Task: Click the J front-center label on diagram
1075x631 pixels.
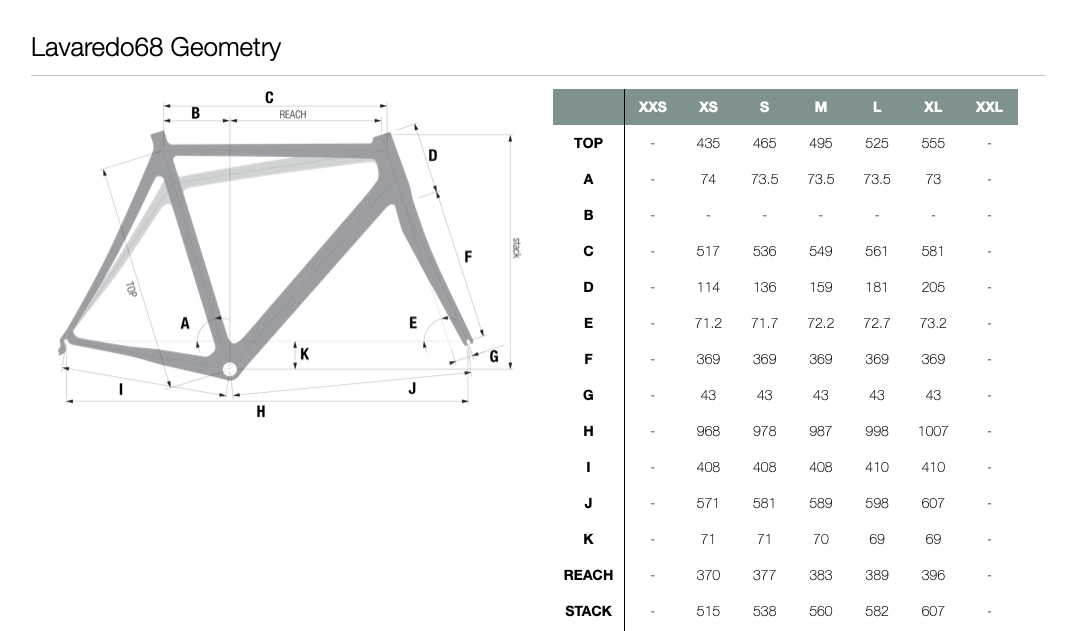Action: tap(412, 389)
